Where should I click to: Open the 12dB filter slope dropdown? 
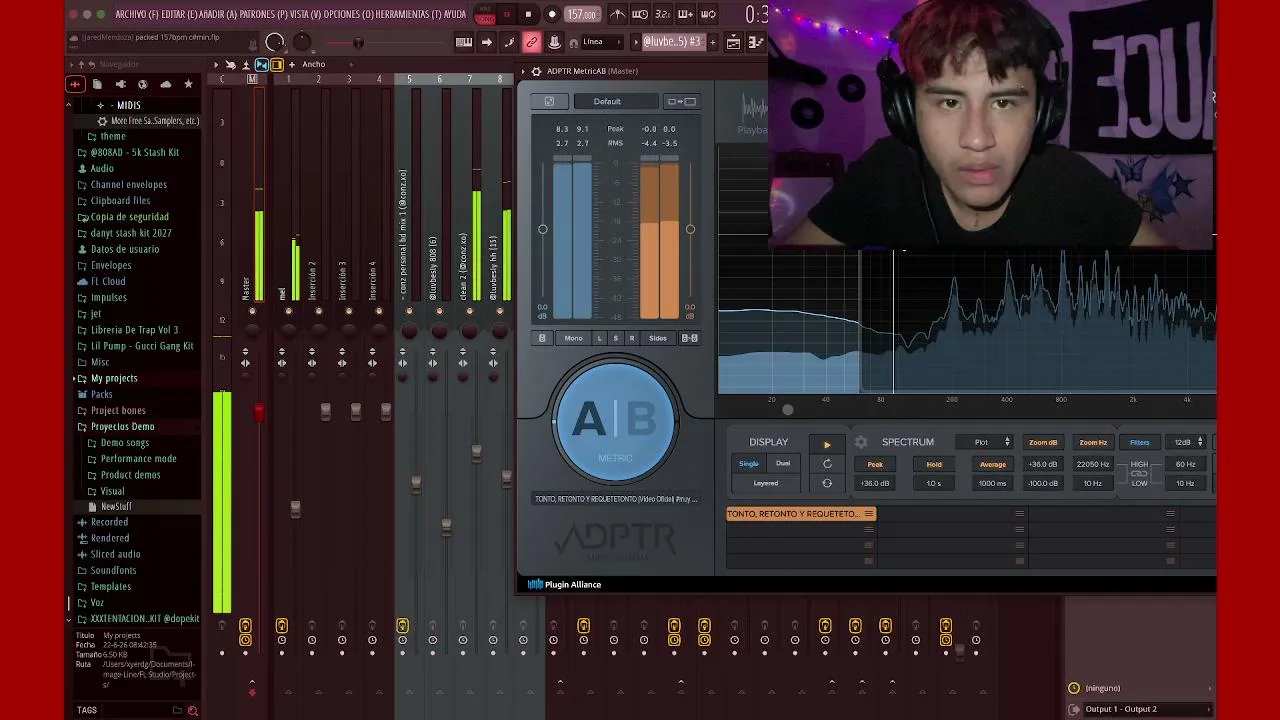pyautogui.click(x=1187, y=442)
